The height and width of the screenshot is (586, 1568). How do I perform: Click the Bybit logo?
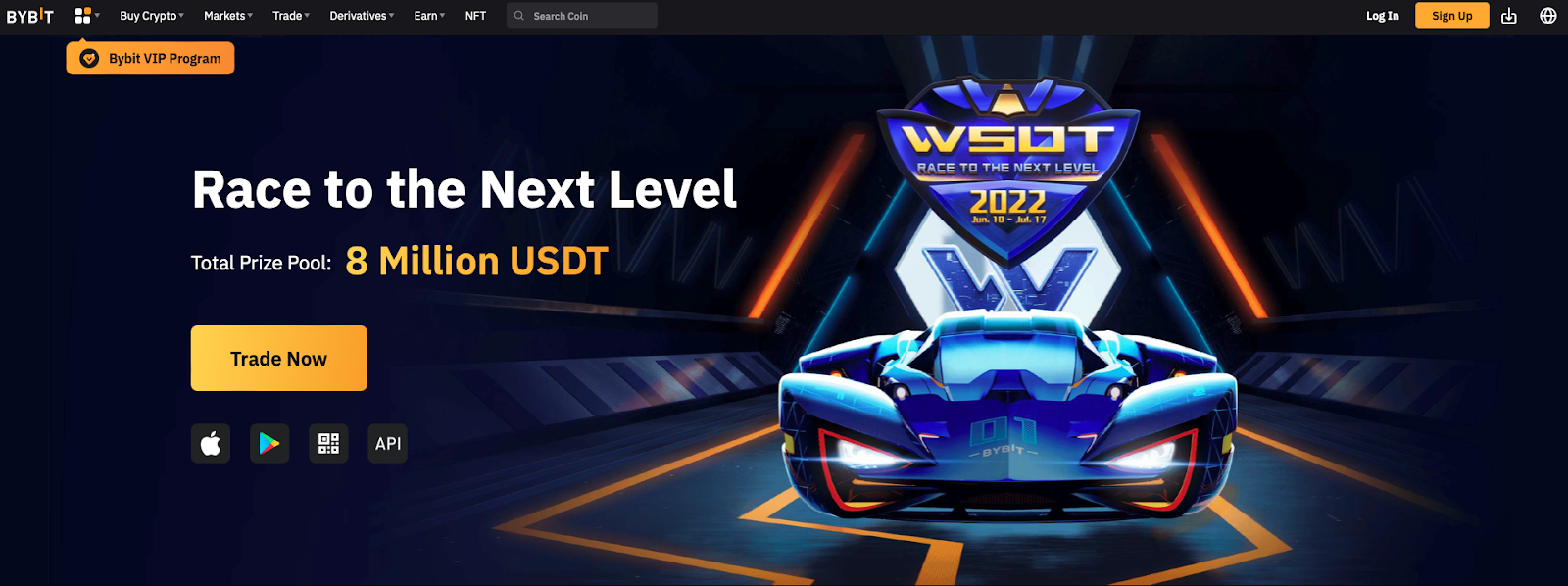pyautogui.click(x=30, y=16)
